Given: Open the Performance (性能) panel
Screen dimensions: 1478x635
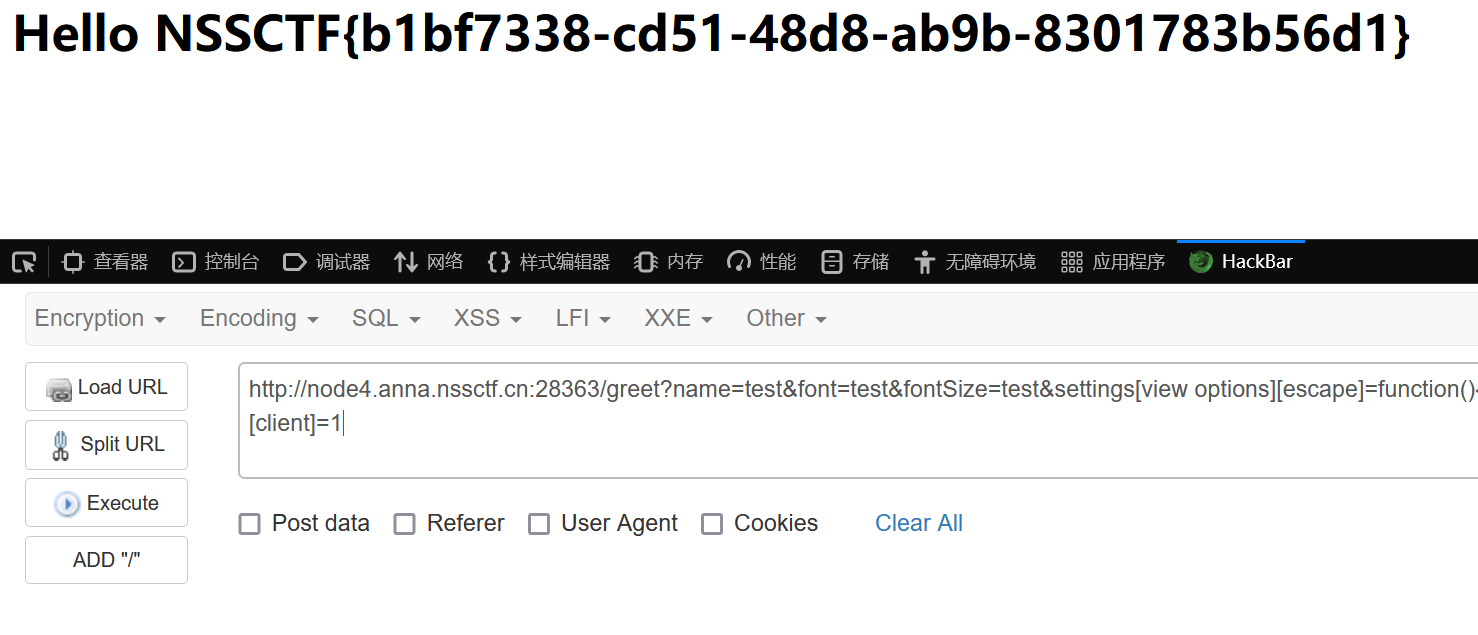Looking at the screenshot, I should coord(762,262).
